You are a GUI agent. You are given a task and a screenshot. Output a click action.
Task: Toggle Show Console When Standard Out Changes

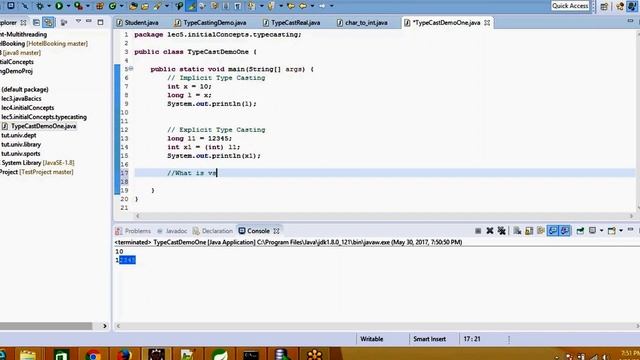[553, 231]
